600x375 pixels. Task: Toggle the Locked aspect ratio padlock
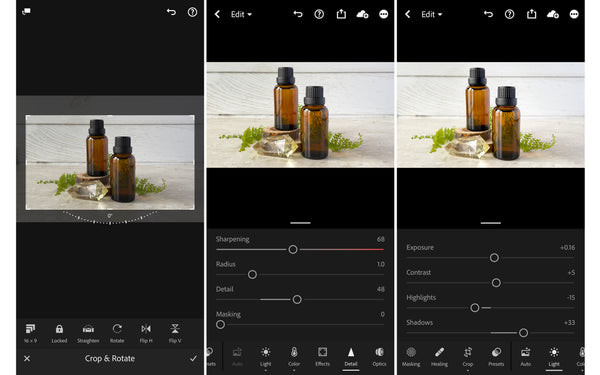[59, 333]
